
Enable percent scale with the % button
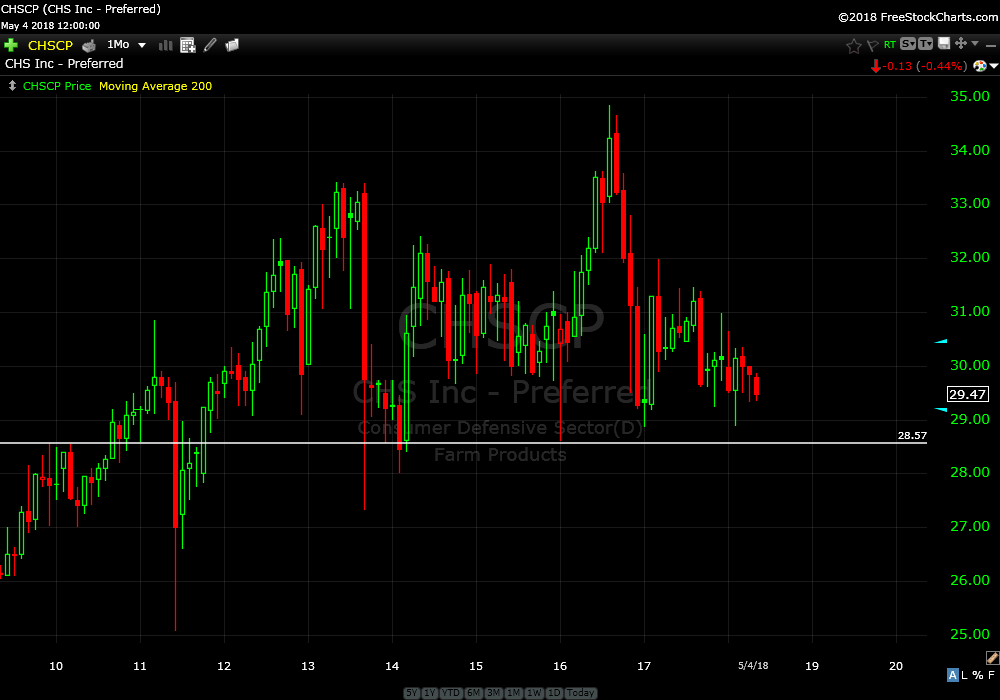[979, 675]
